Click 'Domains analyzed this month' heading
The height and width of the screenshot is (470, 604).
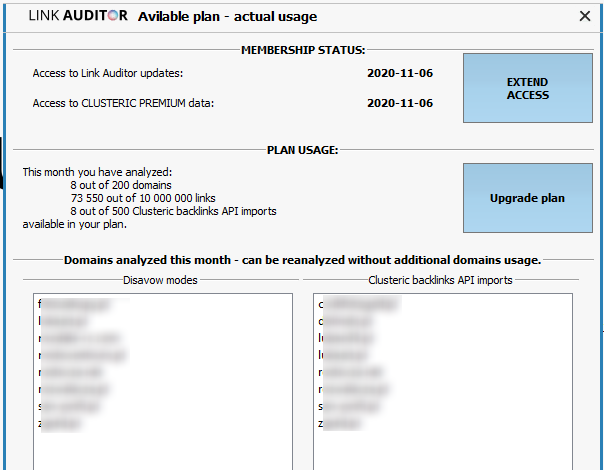coord(302,260)
